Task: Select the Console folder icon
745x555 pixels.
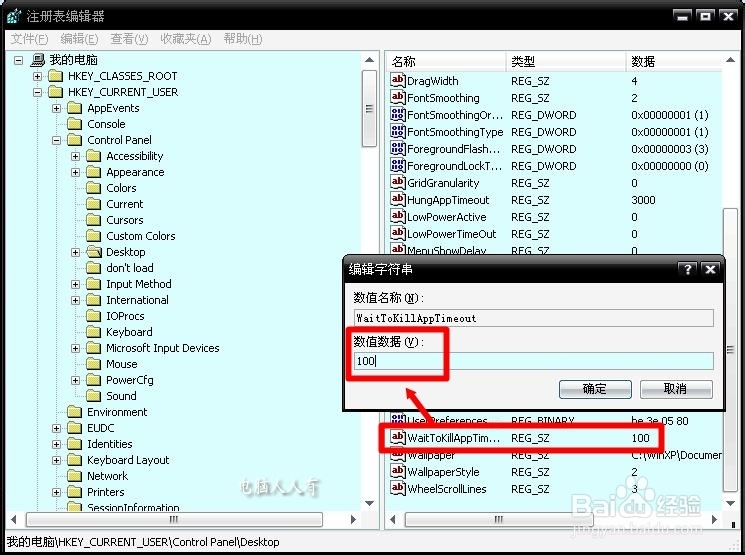Action: 75,124
